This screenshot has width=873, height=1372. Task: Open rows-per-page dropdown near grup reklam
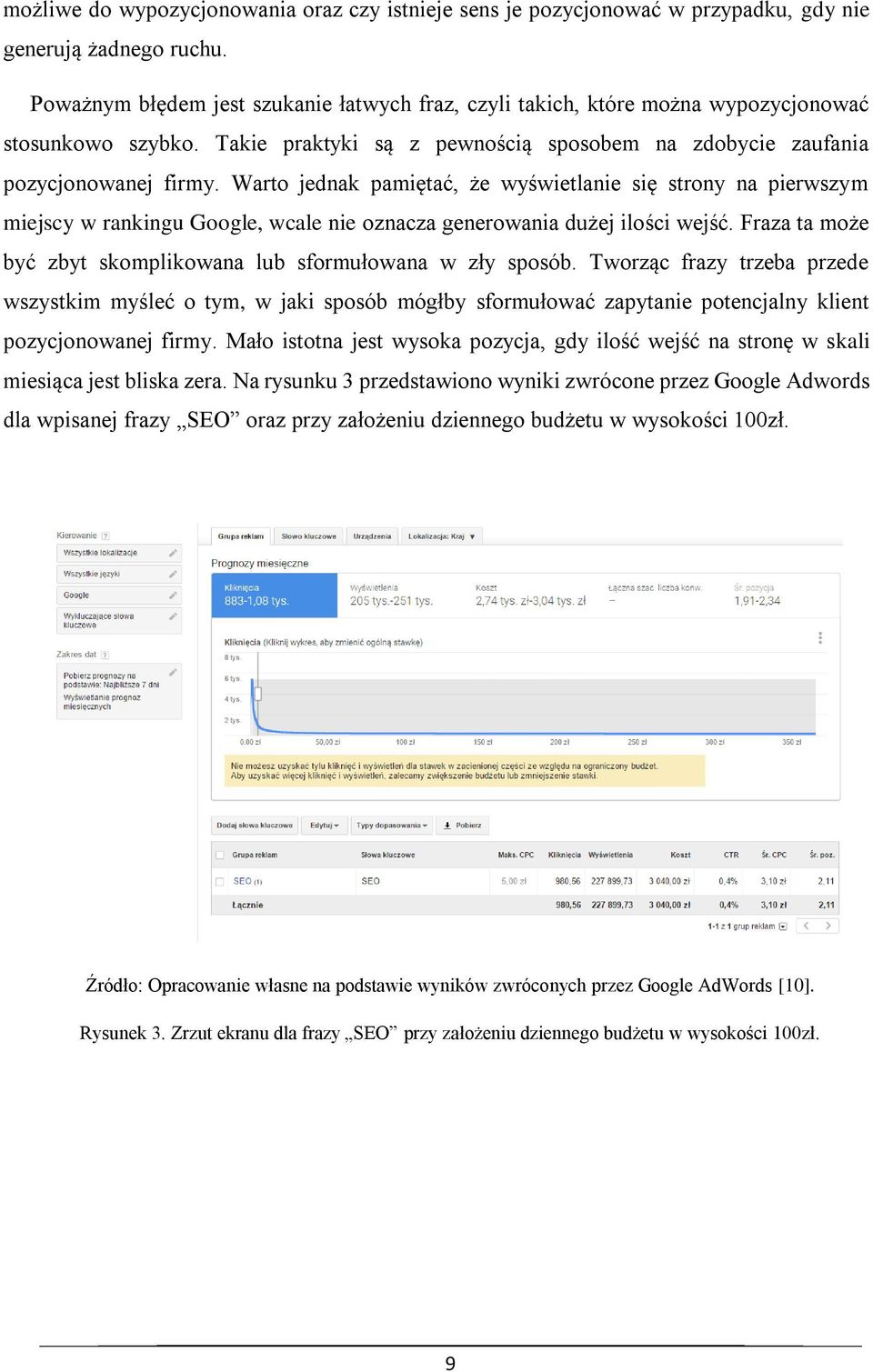click(x=783, y=926)
